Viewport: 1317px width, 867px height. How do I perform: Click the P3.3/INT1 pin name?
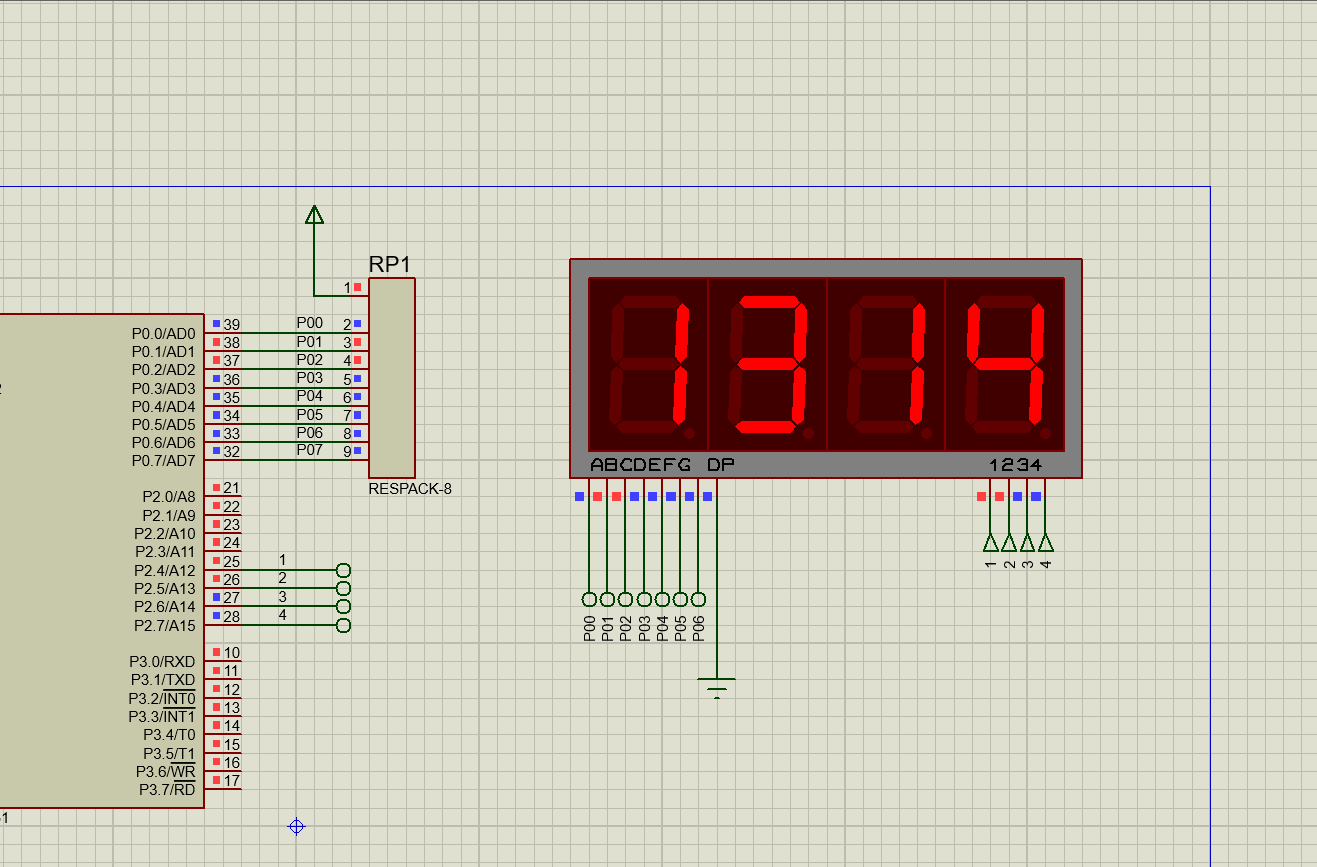(162, 716)
